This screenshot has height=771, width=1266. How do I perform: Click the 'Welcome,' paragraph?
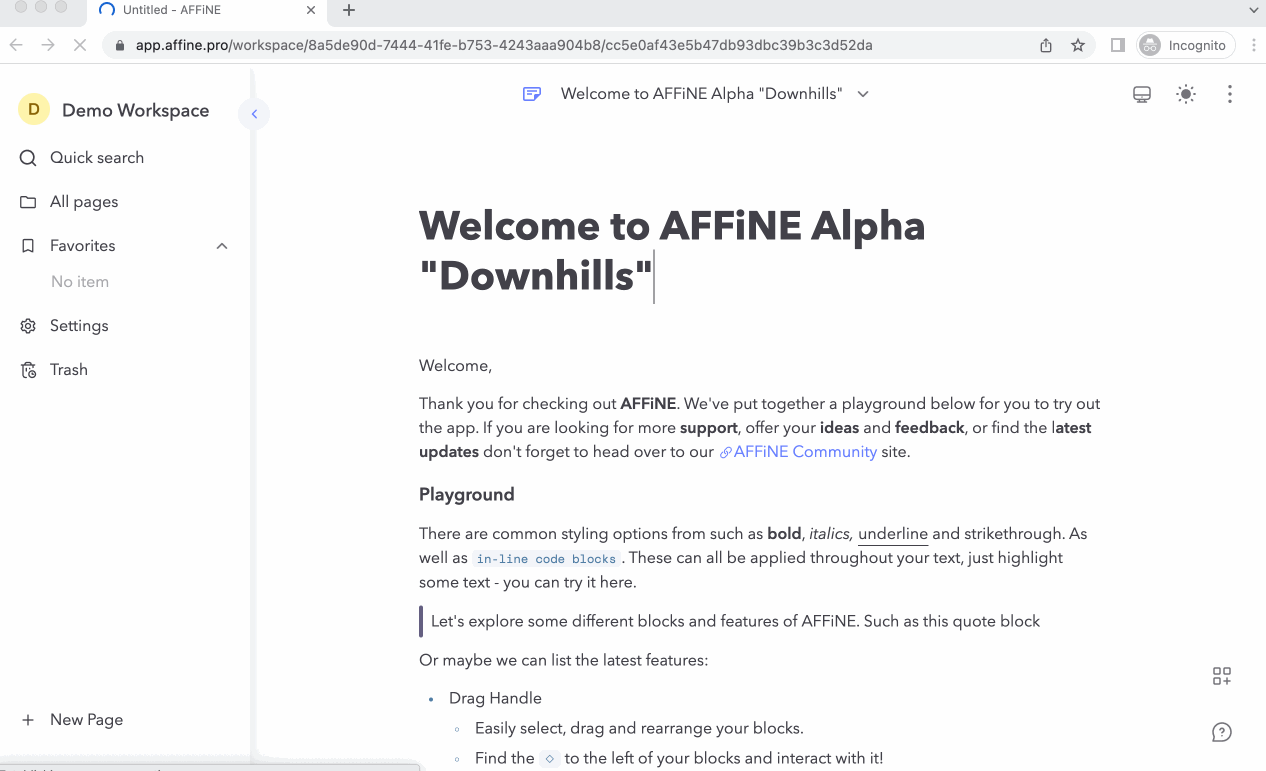[x=456, y=366]
